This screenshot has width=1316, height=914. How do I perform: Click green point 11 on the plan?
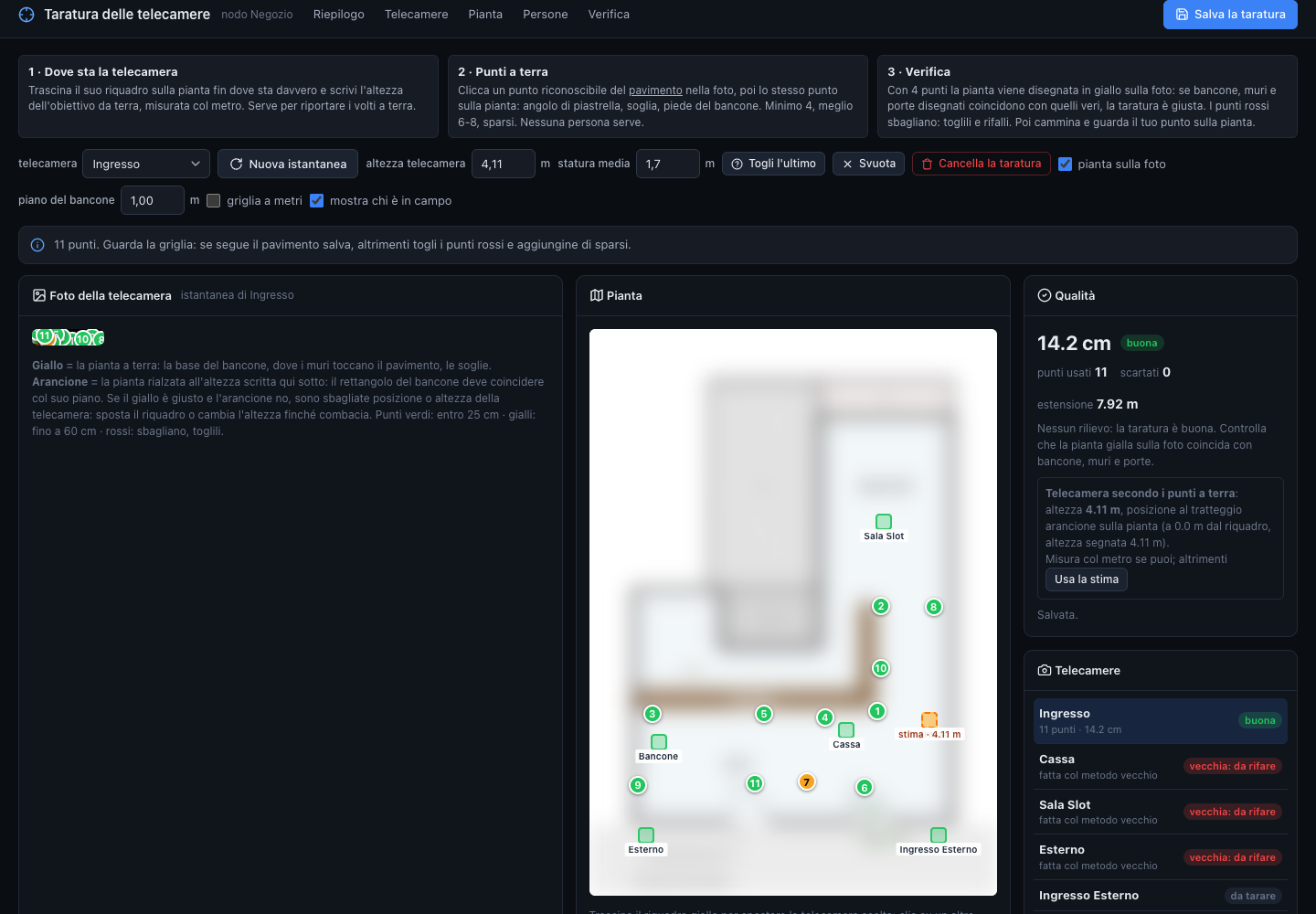[x=755, y=783]
